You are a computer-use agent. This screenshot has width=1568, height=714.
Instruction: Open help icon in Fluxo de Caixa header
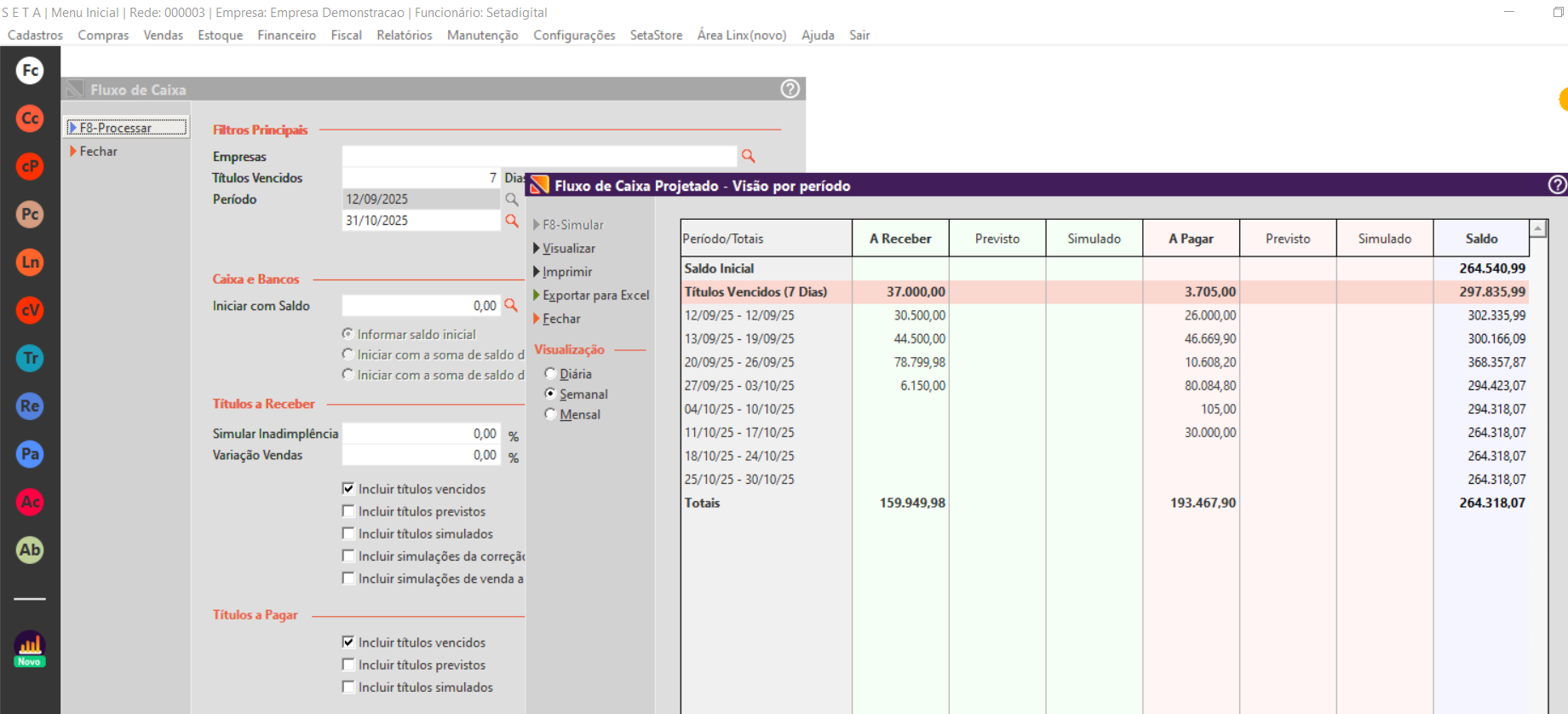point(790,89)
